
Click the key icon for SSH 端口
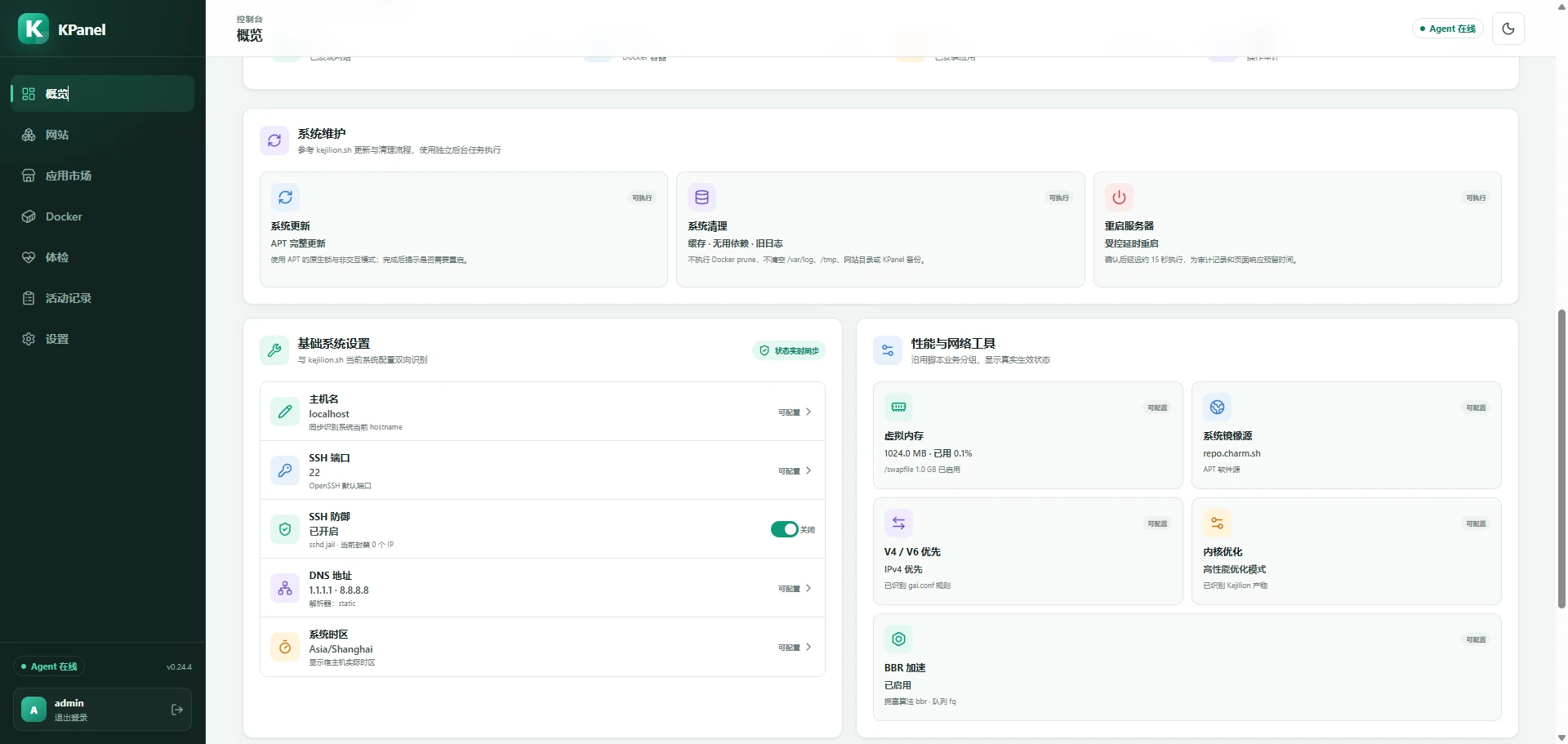click(285, 470)
